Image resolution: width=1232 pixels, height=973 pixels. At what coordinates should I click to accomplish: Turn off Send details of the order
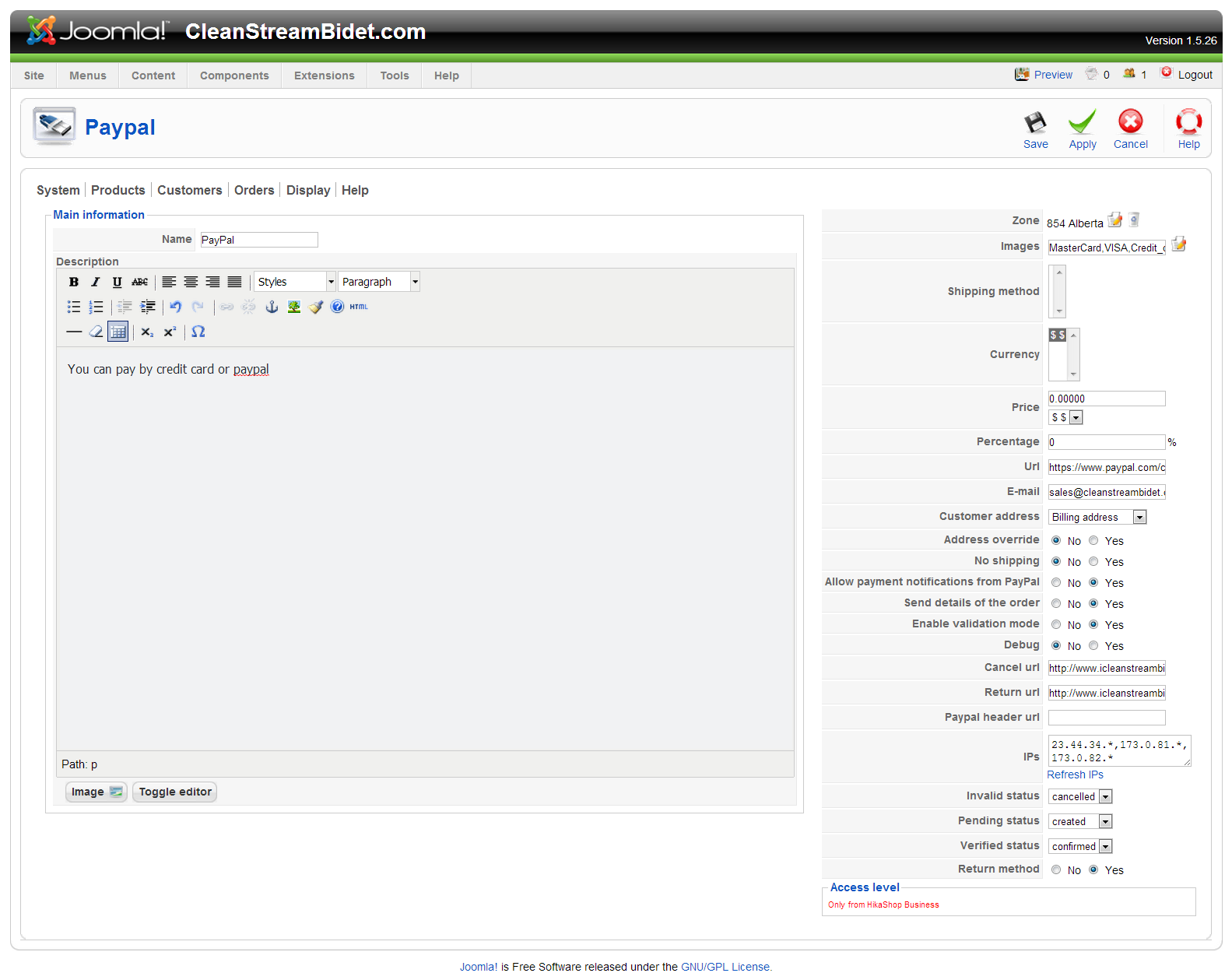point(1056,603)
